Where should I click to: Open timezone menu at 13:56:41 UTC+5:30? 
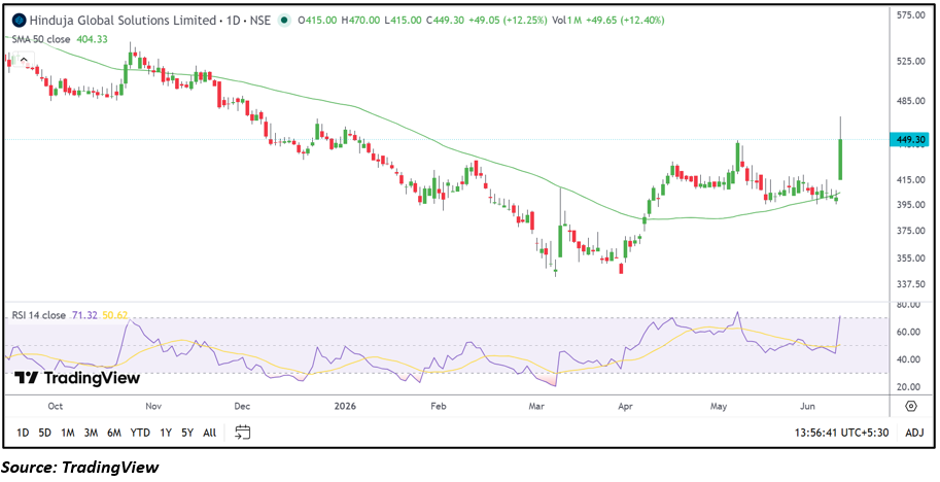(842, 432)
